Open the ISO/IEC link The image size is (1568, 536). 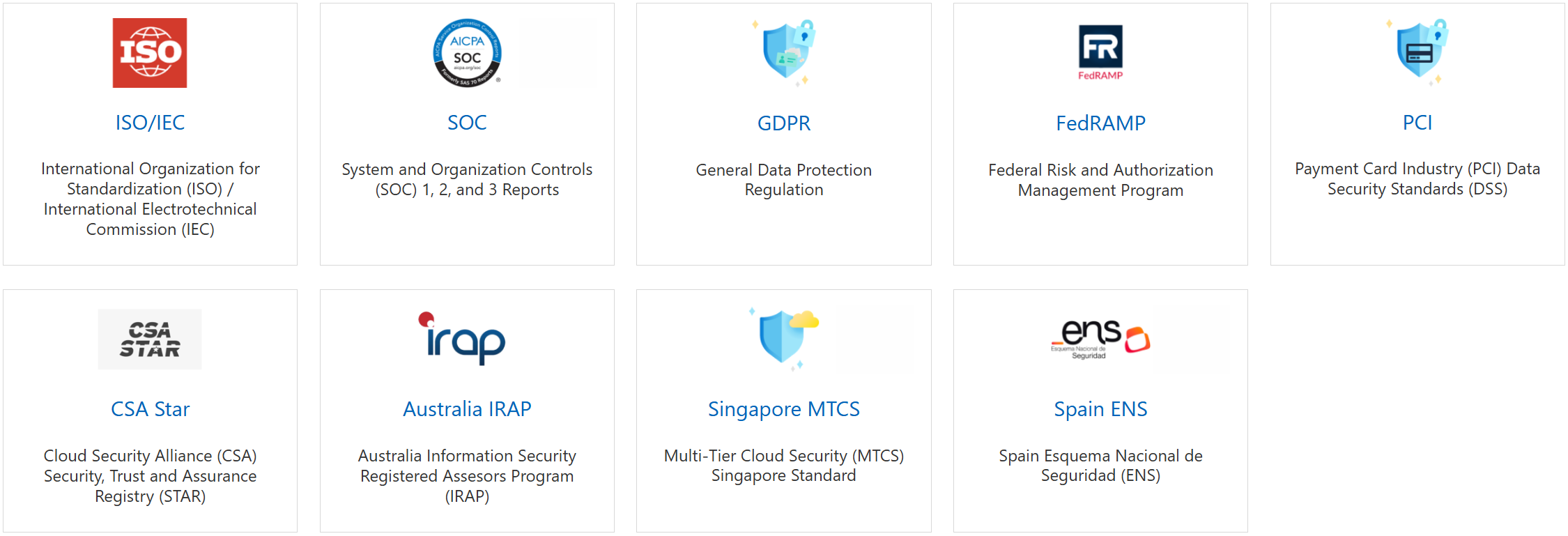point(150,123)
